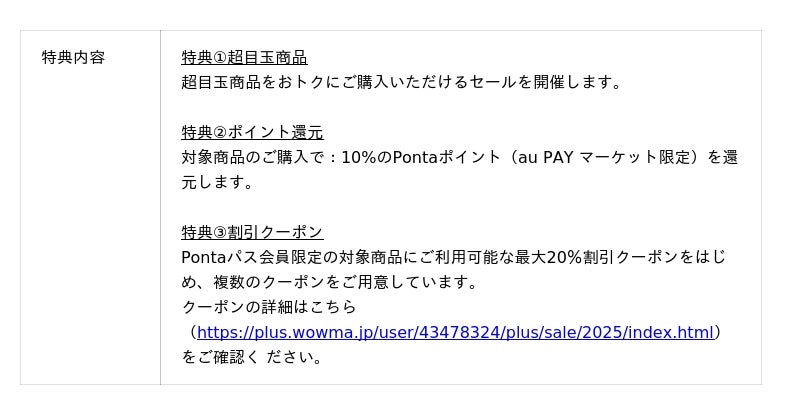Click the 特典内容 row label
This screenshot has width=800, height=415.
pyautogui.click(x=73, y=57)
